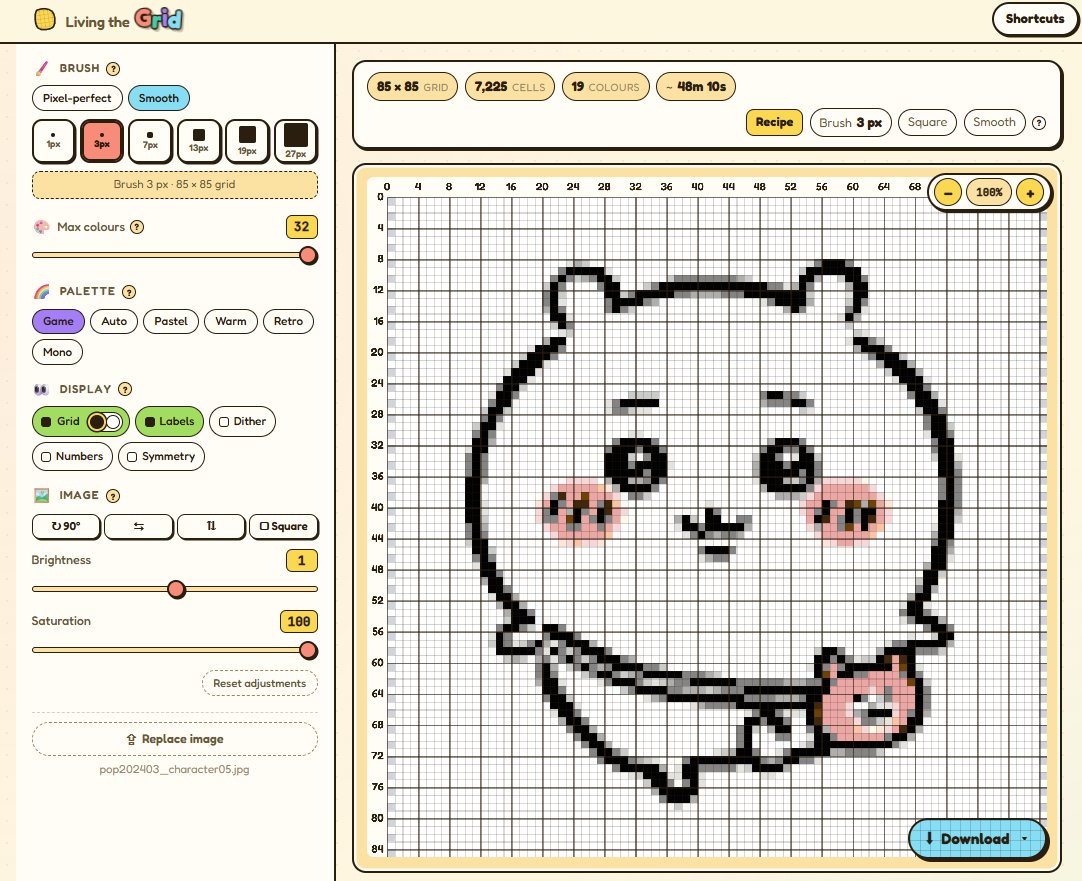Screen dimensions: 1082x881
Task: Expand the Download options arrow
Action: pos(1026,839)
